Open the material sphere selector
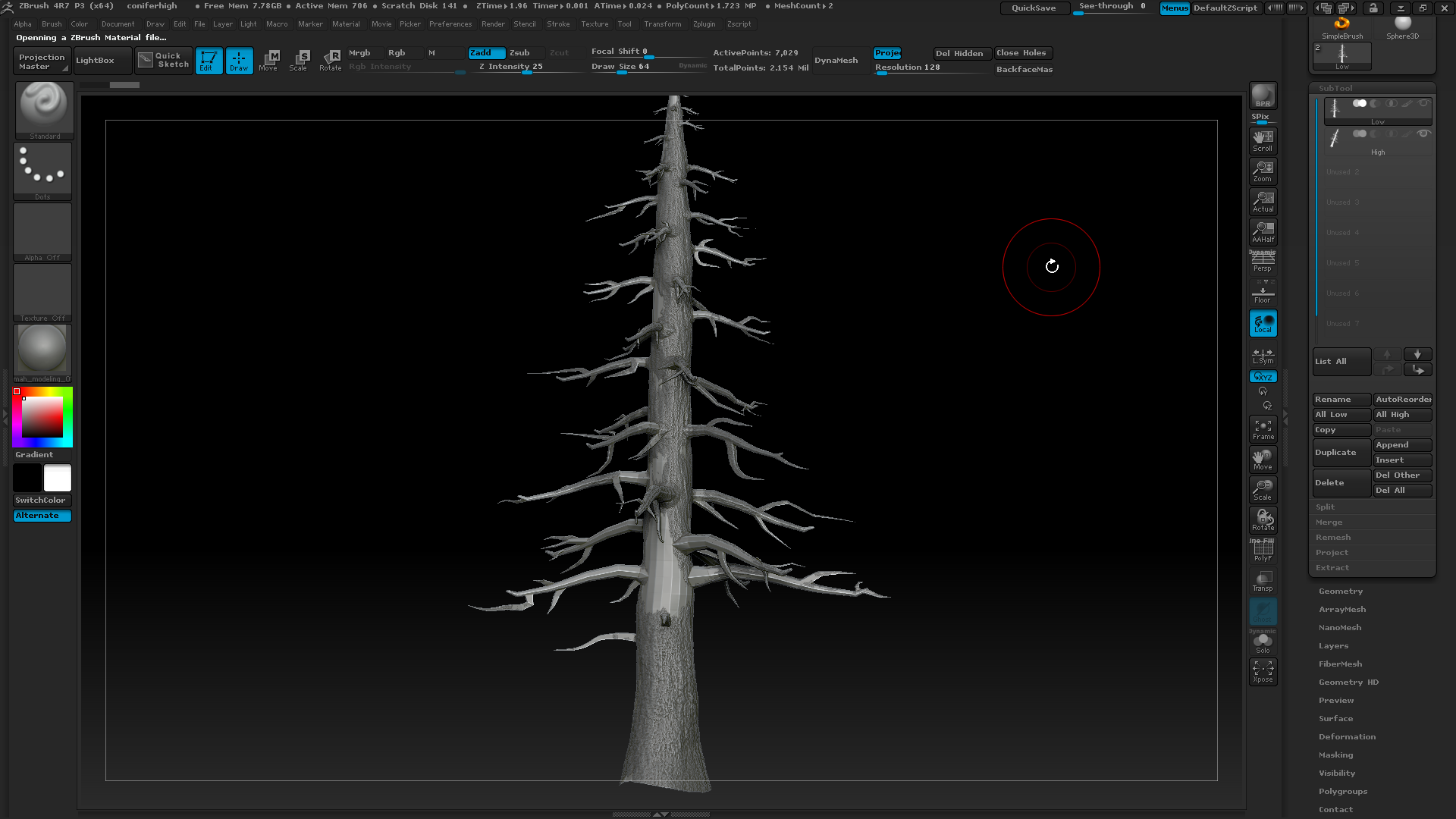 tap(42, 353)
